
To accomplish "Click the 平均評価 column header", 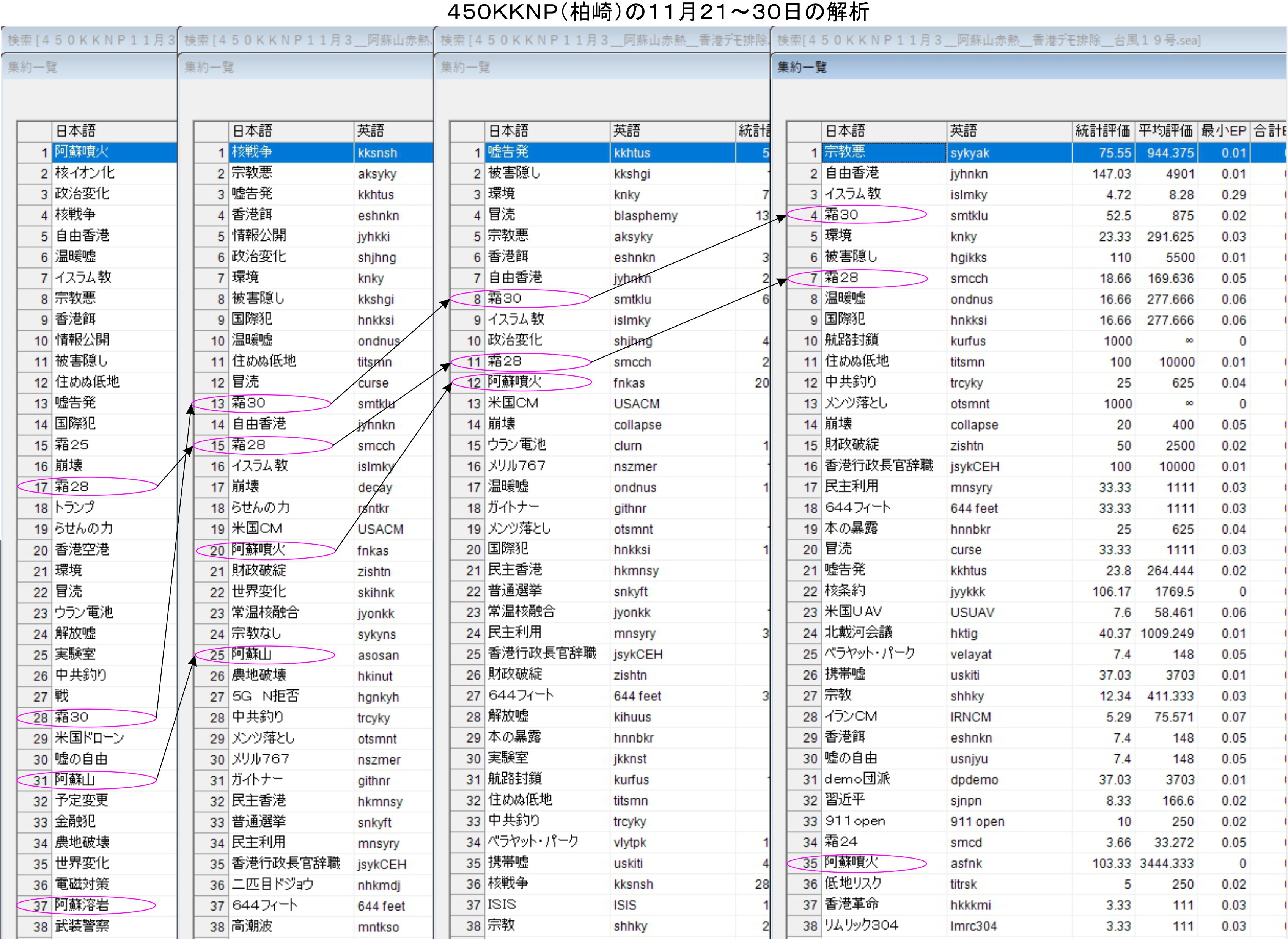I will (1165, 131).
